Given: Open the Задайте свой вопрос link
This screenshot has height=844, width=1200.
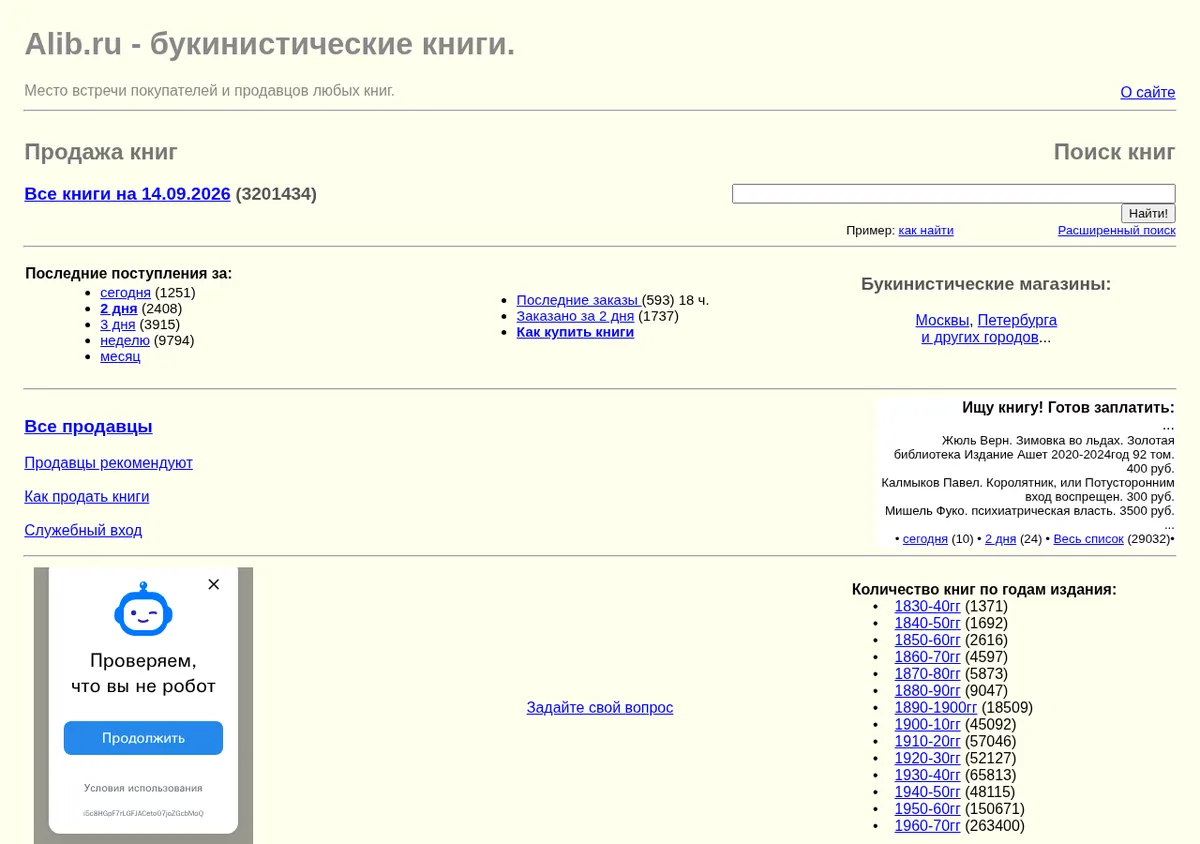Looking at the screenshot, I should click(600, 707).
